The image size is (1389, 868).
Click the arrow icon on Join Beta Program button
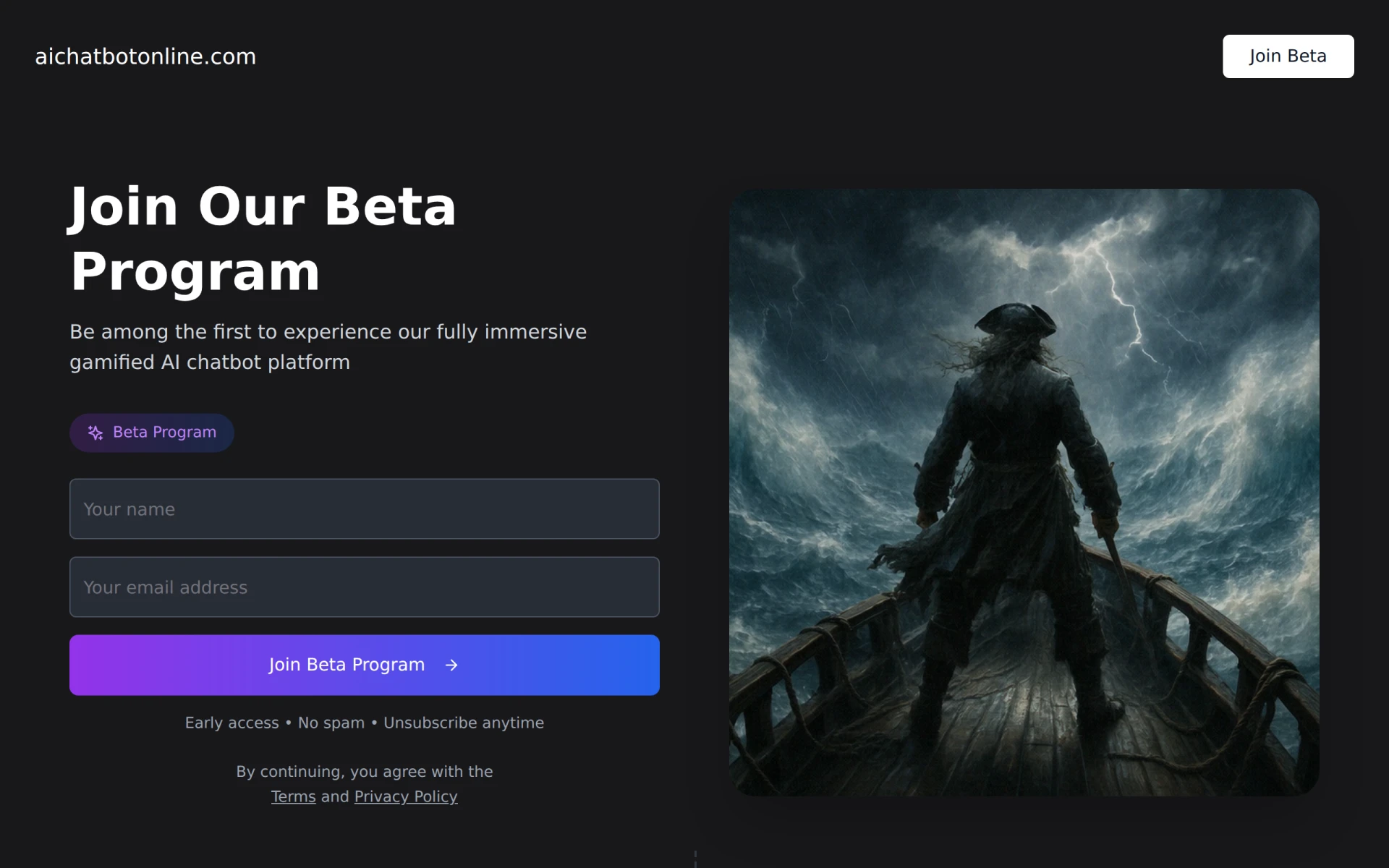coord(451,665)
